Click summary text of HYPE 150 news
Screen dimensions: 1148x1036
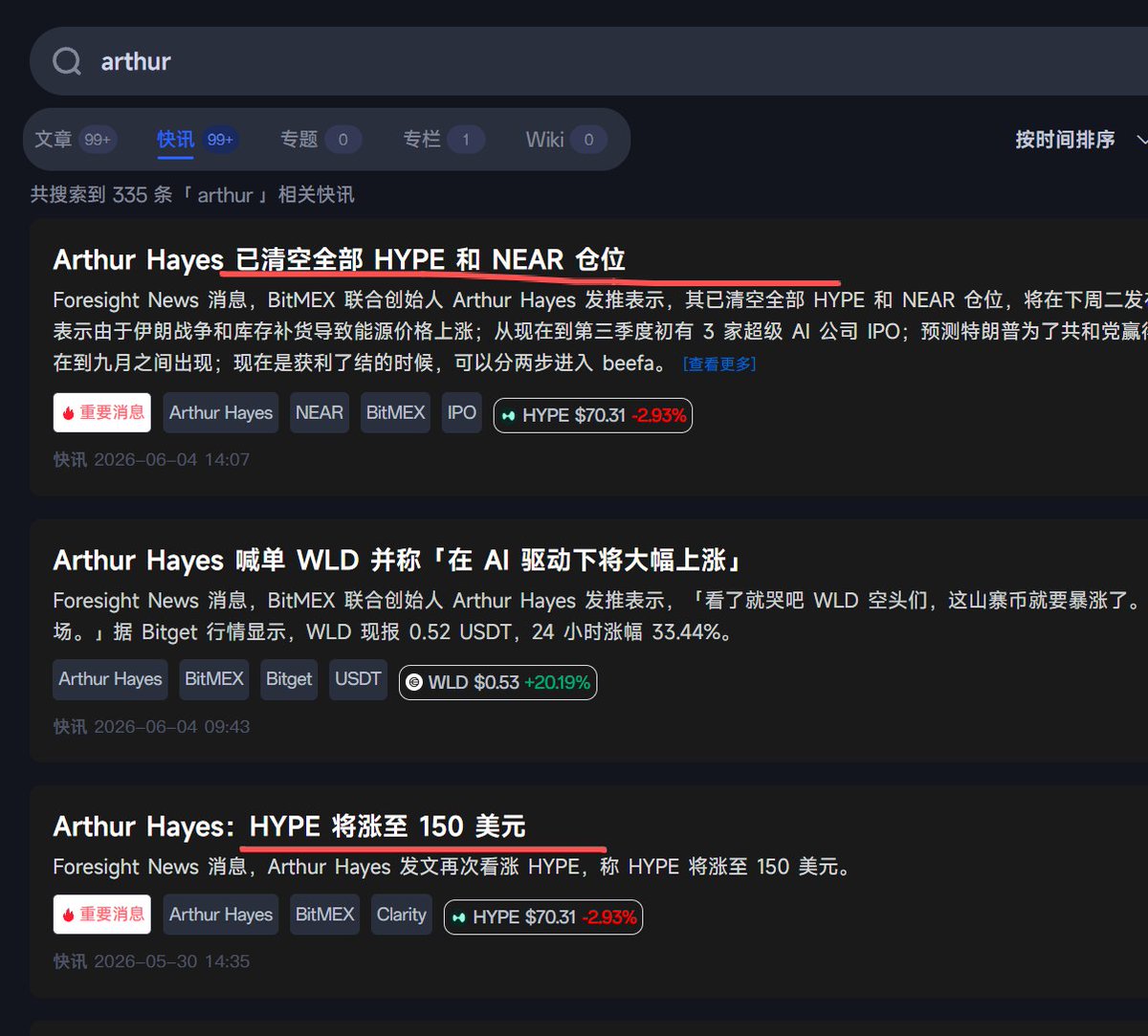453,867
